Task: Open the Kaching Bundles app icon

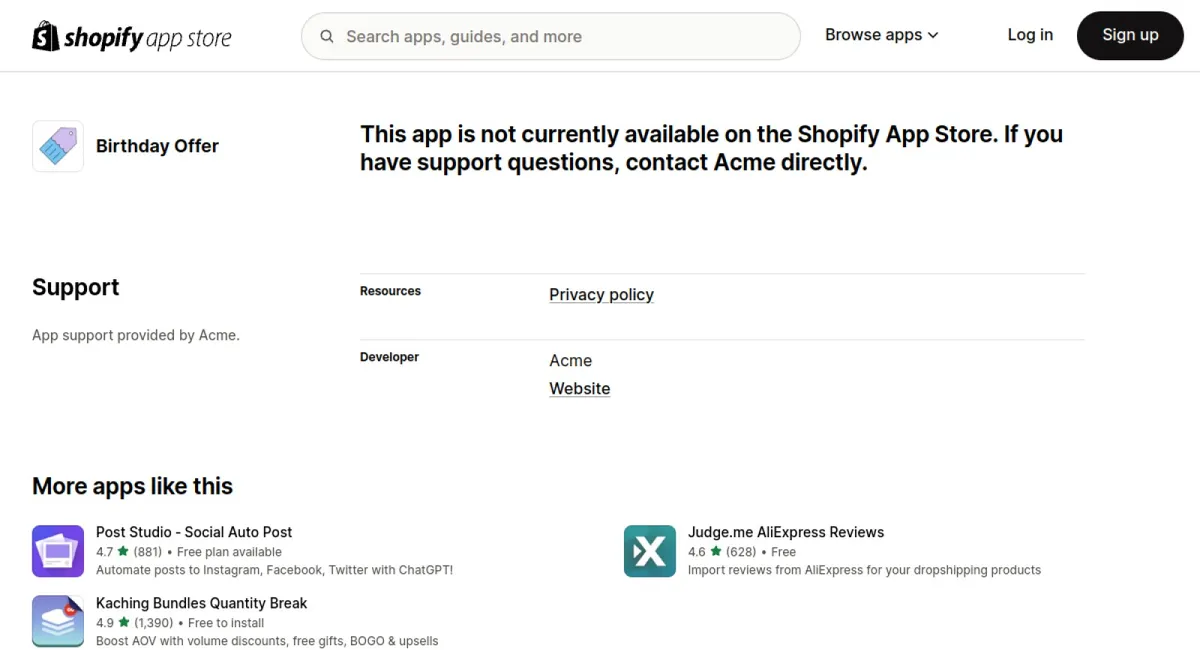Action: 58,621
